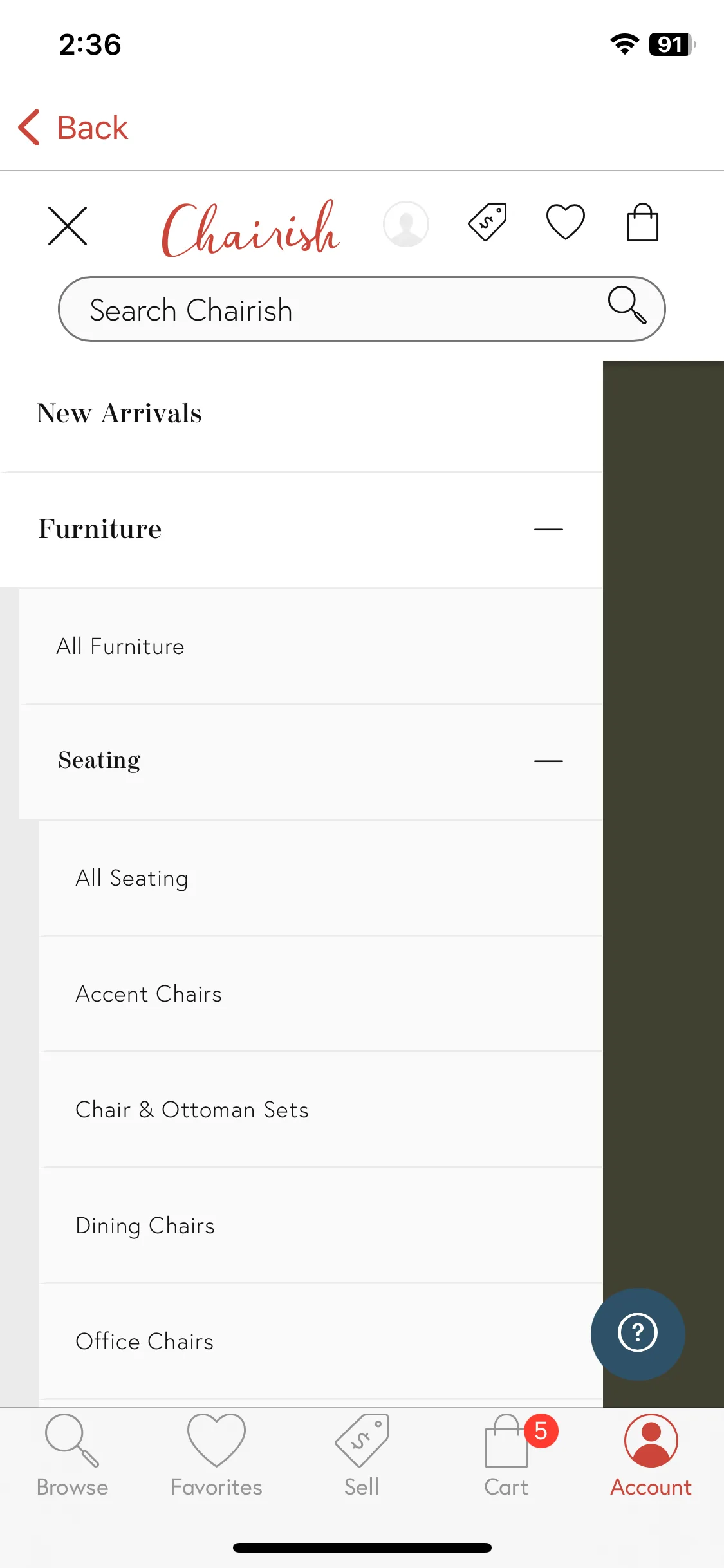Go back using the Back button
The width and height of the screenshot is (724, 1568).
[x=73, y=127]
